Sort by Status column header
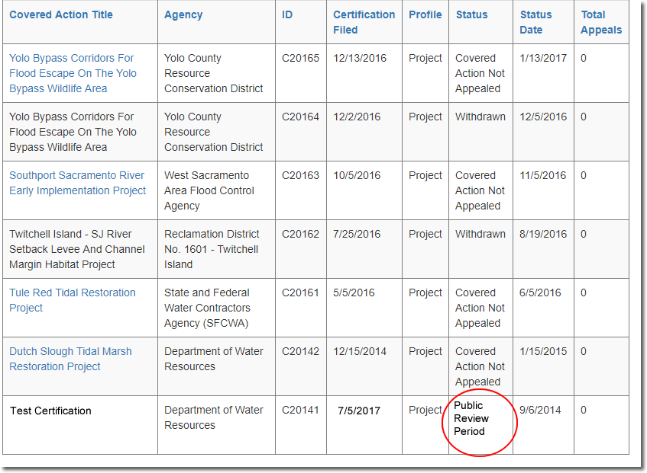Screen dimensions: 647x473 pyautogui.click(x=472, y=14)
